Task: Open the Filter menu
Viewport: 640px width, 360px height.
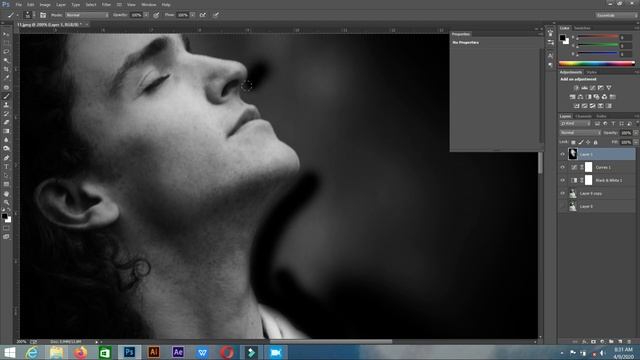Action: click(106, 4)
